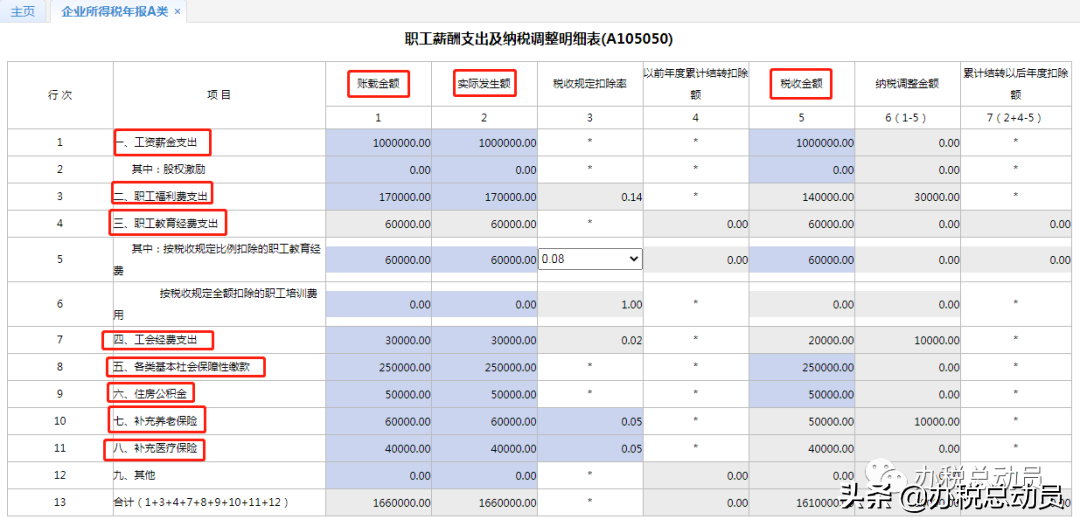The image size is (1080, 526).
Task: Click 职工福利费支出 账载金额 170000.00 field
Action: [x=379, y=197]
